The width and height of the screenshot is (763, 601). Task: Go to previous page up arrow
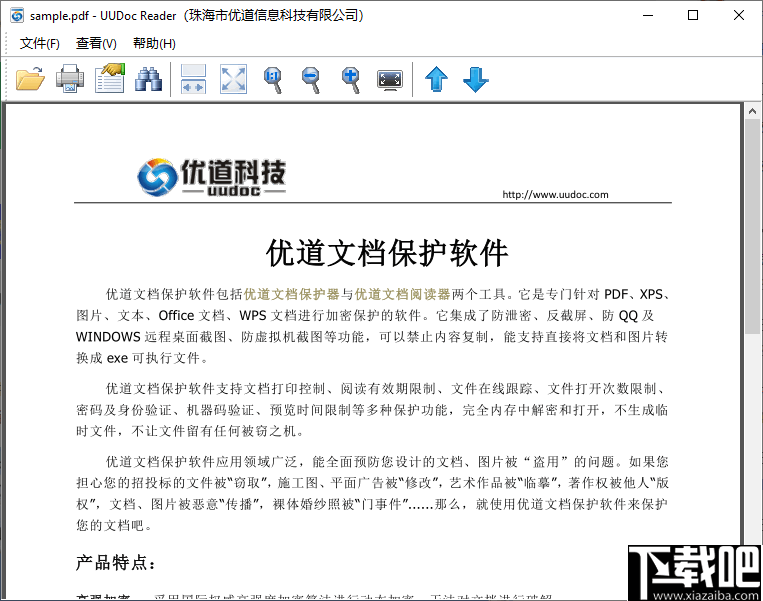[436, 79]
